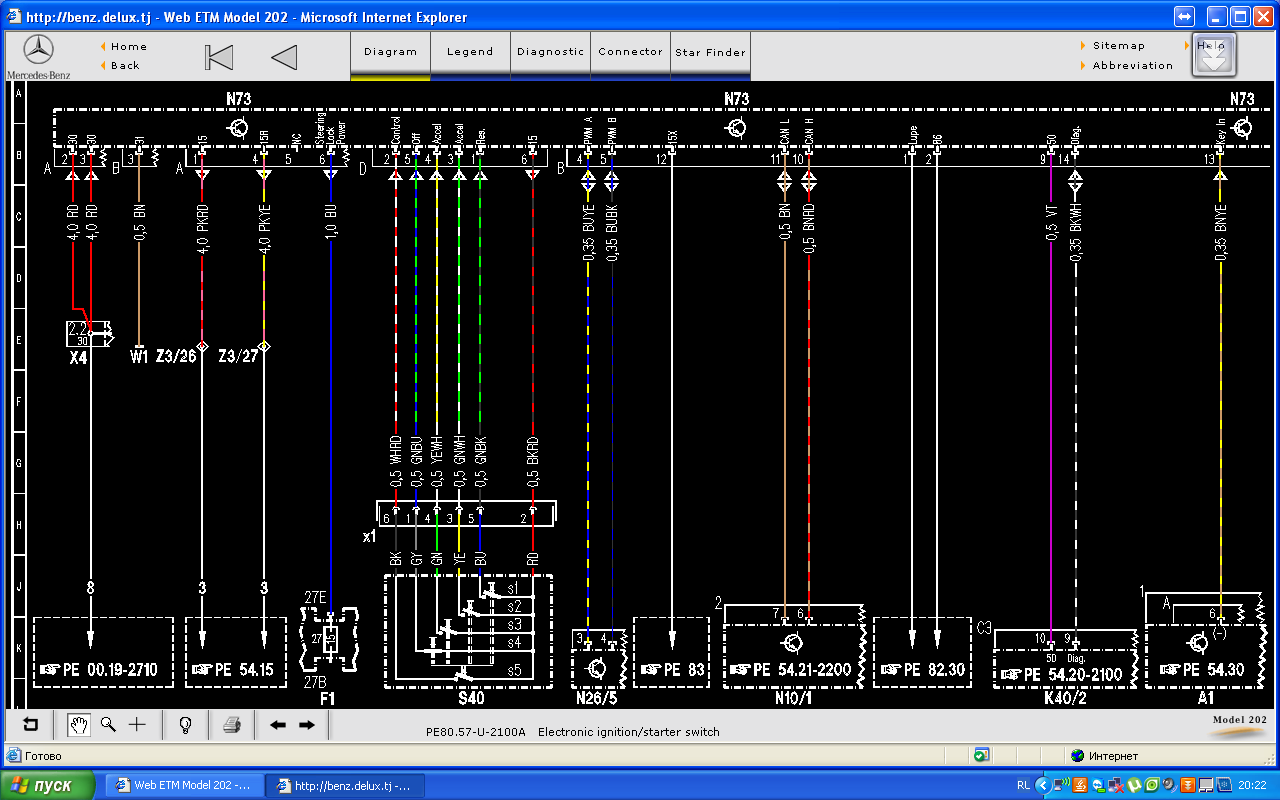This screenshot has width=1280, height=800.
Task: Select the crosshair plus tool
Action: (137, 725)
